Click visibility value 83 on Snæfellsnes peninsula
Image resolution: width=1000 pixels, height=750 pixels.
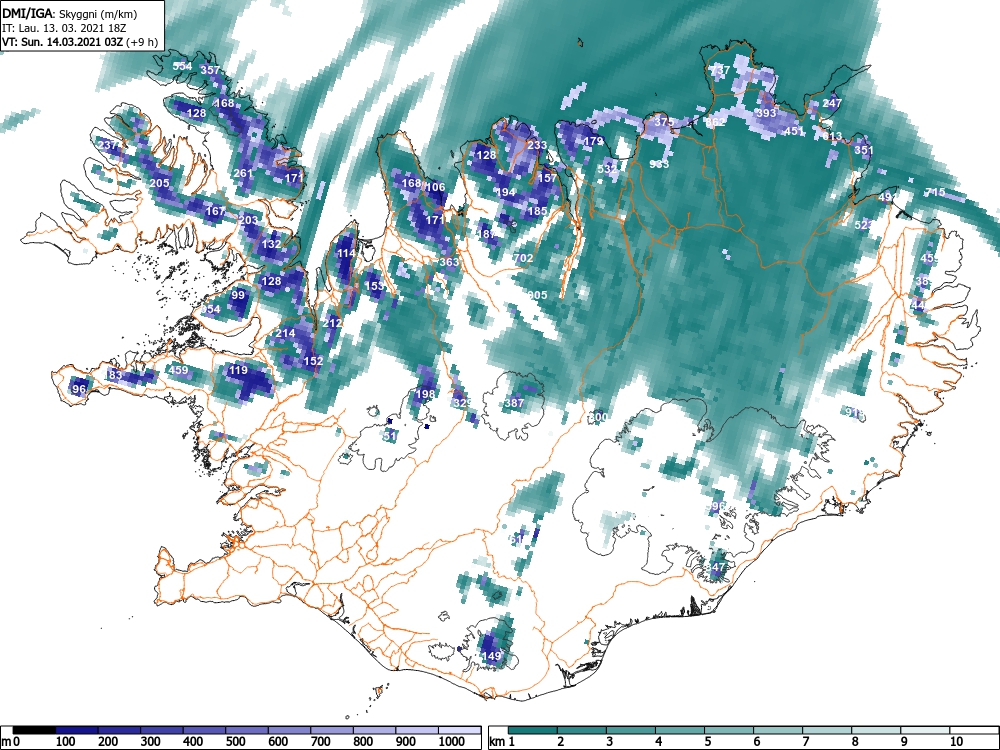[115, 374]
